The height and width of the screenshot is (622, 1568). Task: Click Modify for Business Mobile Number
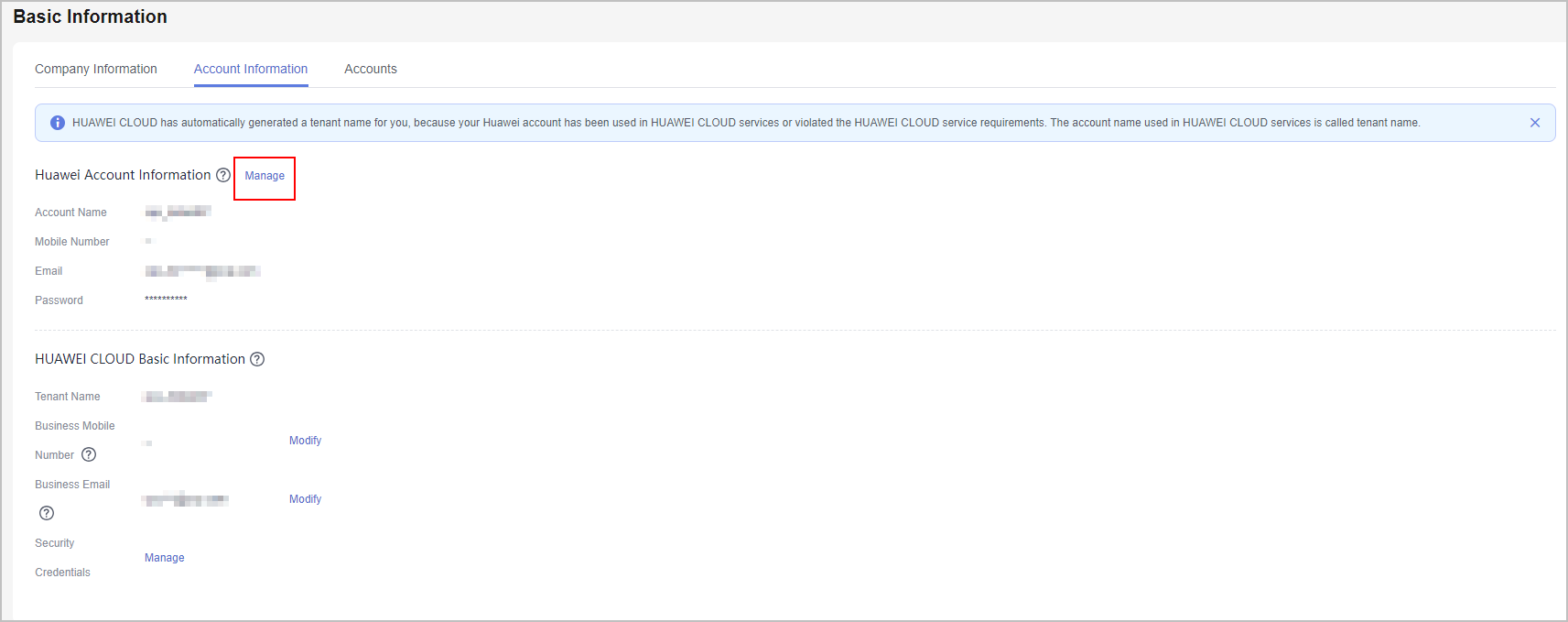tap(306, 441)
